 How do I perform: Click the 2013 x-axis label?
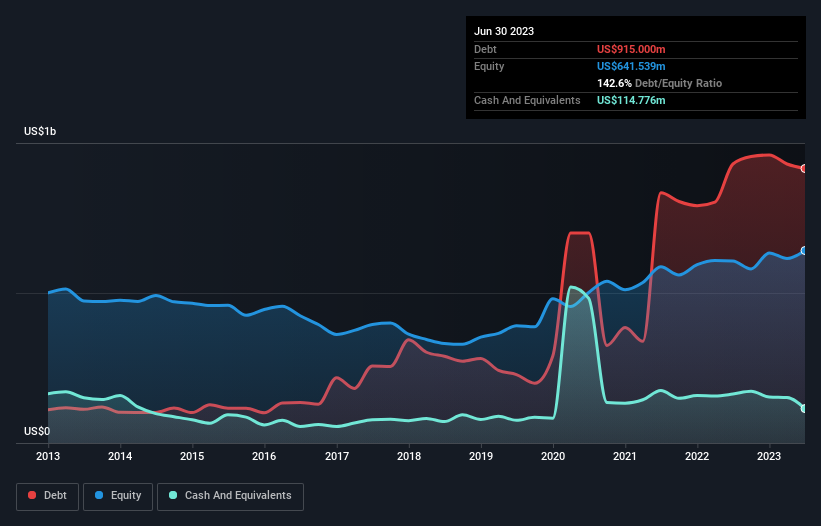[48, 456]
